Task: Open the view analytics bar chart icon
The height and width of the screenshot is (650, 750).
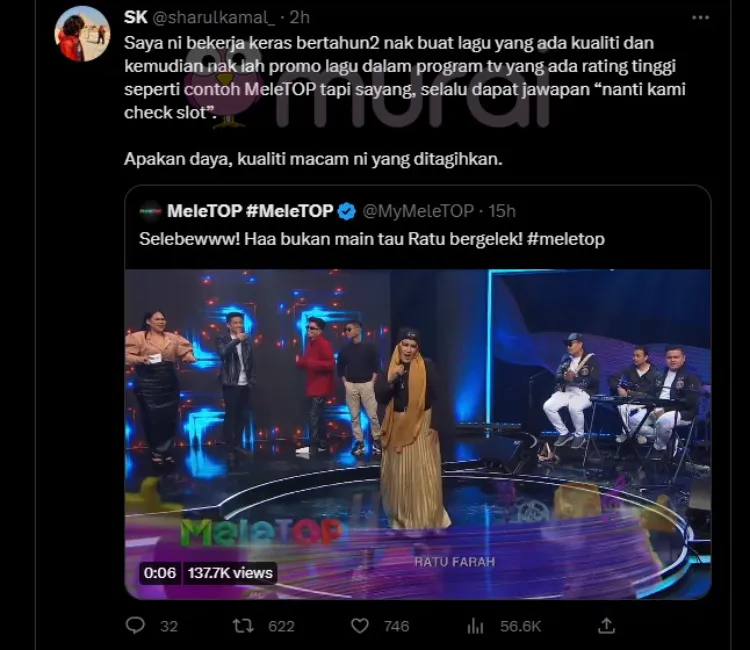Action: click(475, 626)
